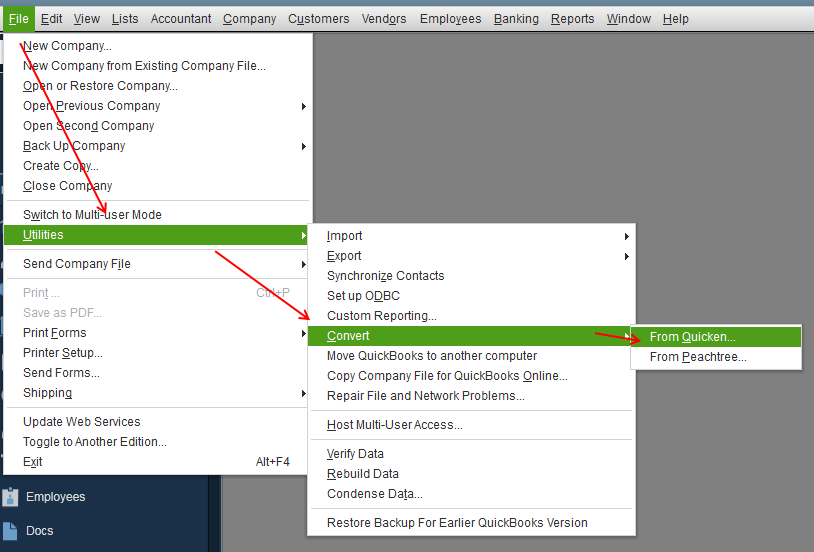814x552 pixels.
Task: Open the View menu
Action: click(87, 19)
